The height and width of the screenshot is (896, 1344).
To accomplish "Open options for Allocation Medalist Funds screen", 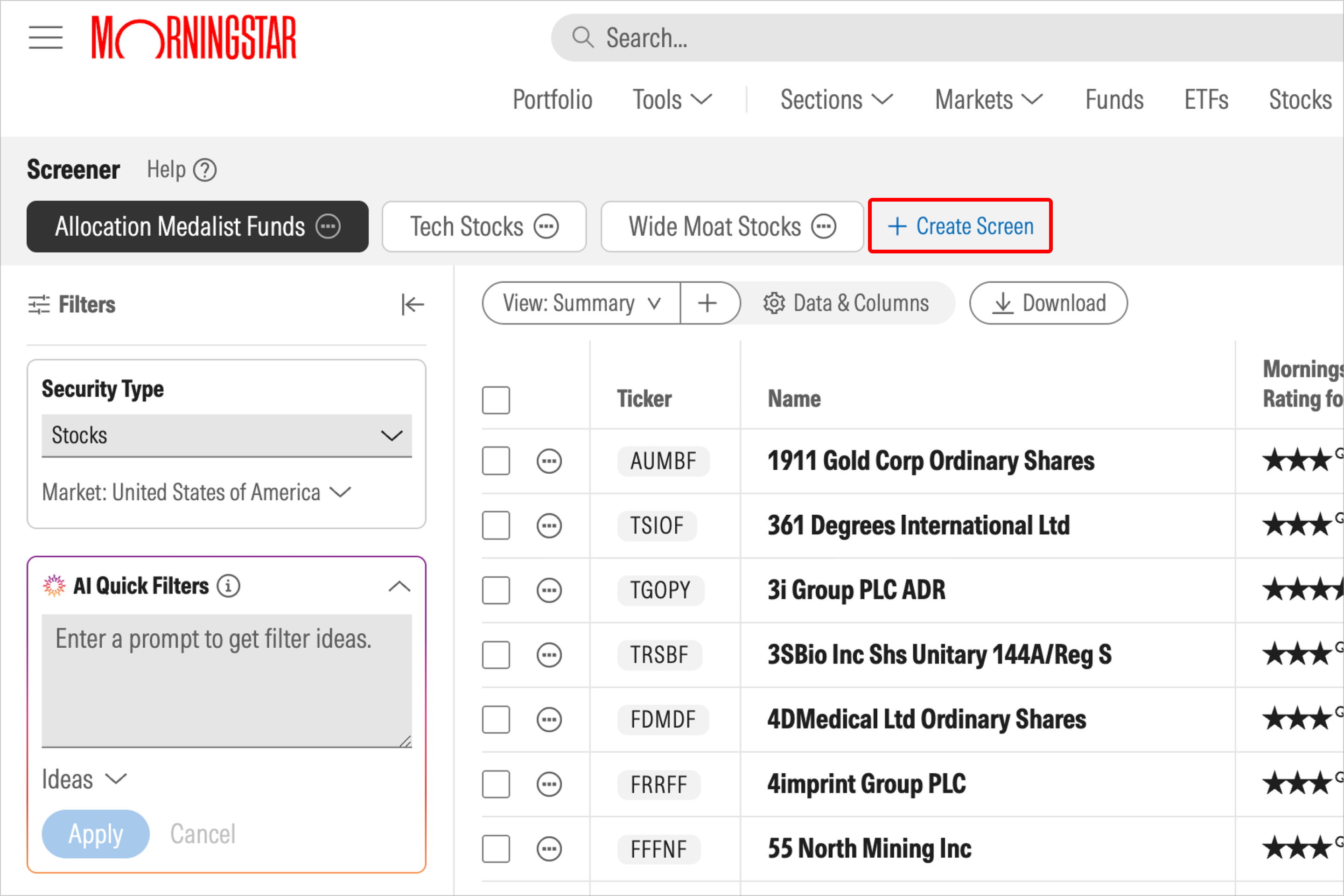I will (x=329, y=227).
